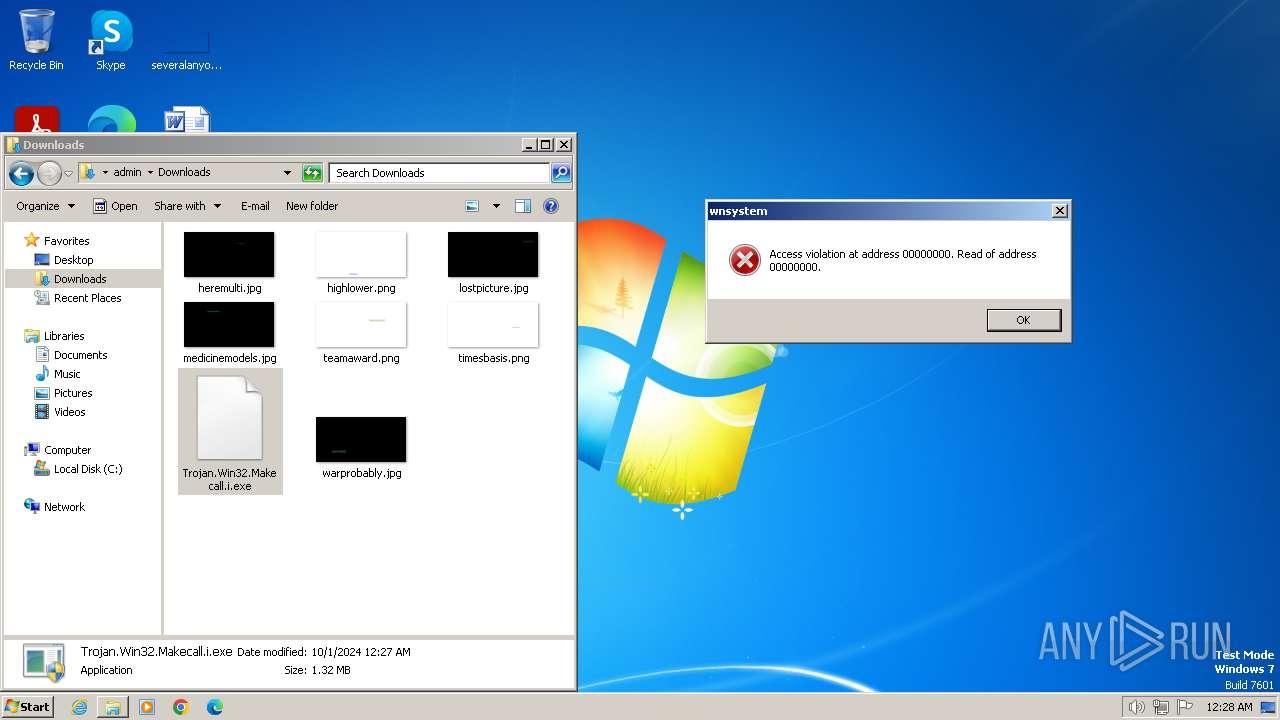The image size is (1280, 720).
Task: Click E-mail in the toolbar
Action: (255, 206)
